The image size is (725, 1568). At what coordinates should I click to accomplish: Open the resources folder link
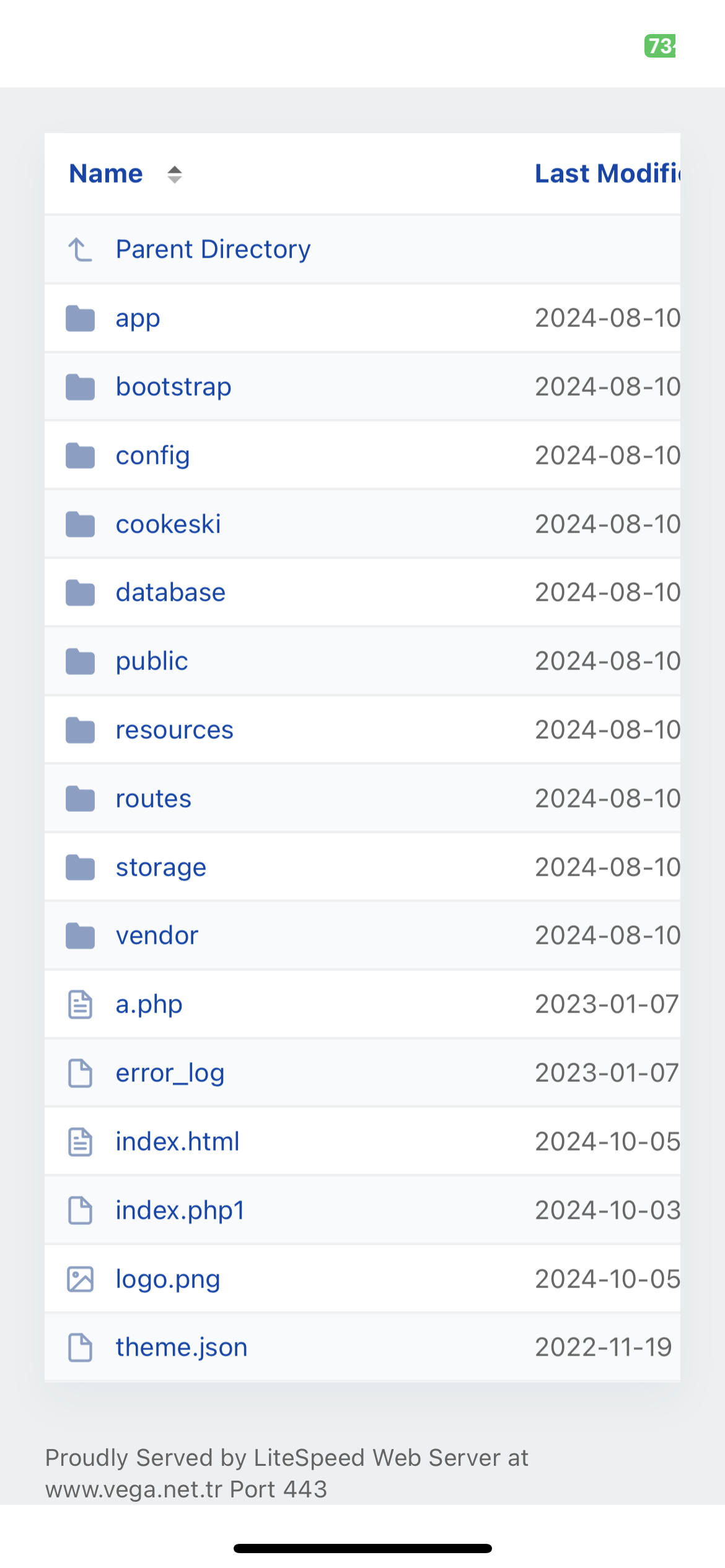[x=175, y=730]
